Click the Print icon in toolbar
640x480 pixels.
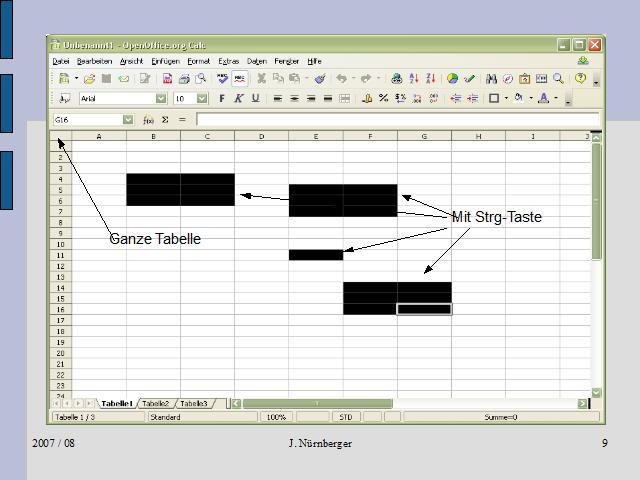pyautogui.click(x=184, y=79)
